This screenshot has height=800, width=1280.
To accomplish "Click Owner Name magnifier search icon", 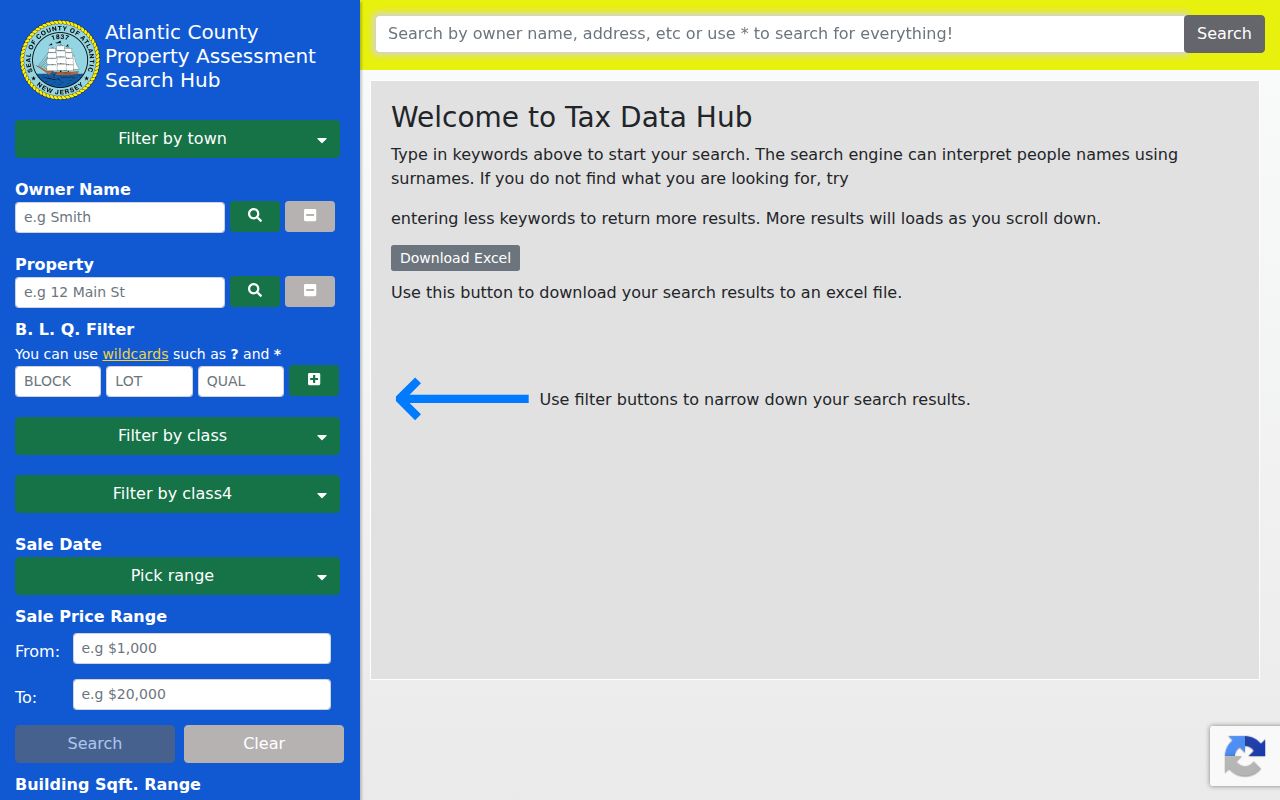I will click(x=255, y=216).
